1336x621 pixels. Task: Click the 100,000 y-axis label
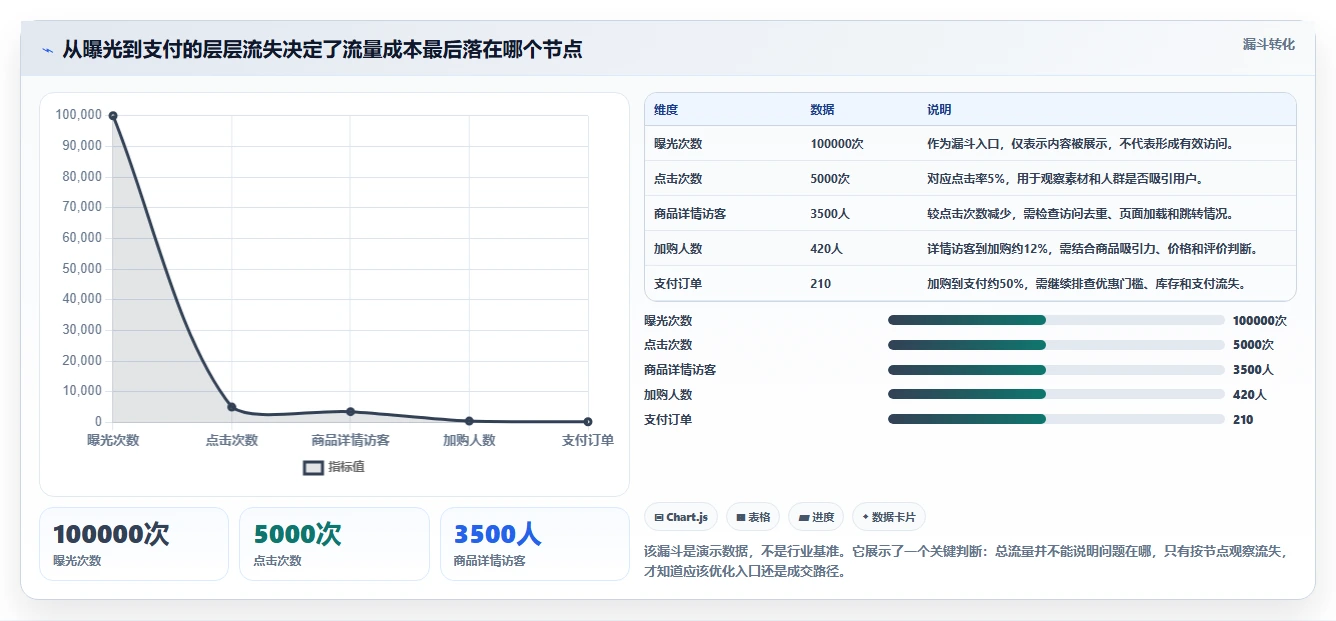pos(79,115)
